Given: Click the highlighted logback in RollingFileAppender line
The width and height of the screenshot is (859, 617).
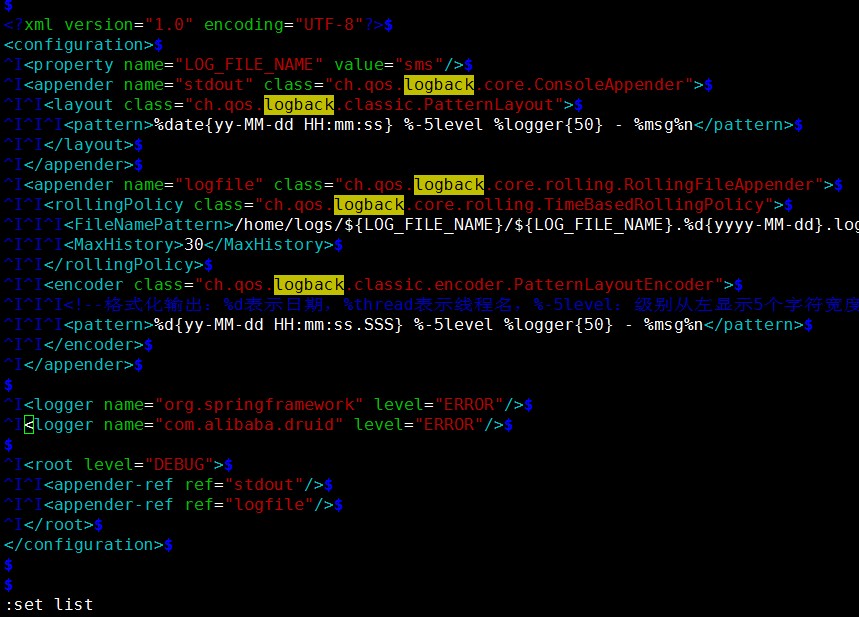Looking at the screenshot, I should pyautogui.click(x=448, y=184).
